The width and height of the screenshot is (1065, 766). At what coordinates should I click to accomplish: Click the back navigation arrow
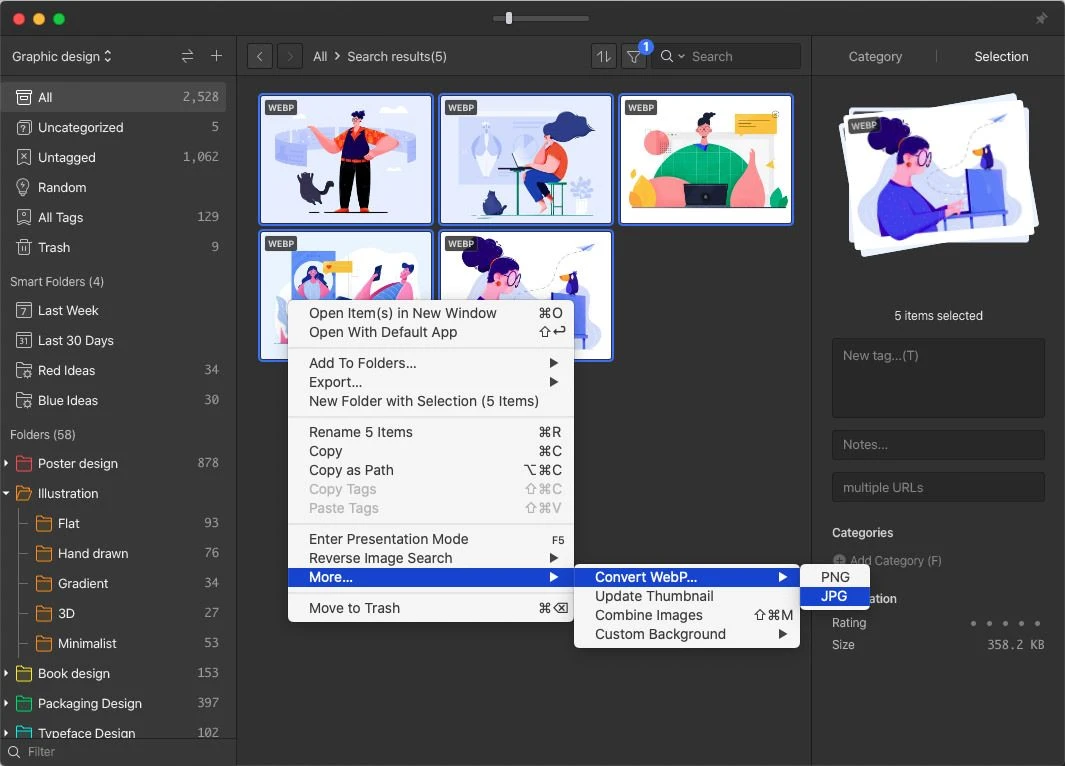(259, 56)
